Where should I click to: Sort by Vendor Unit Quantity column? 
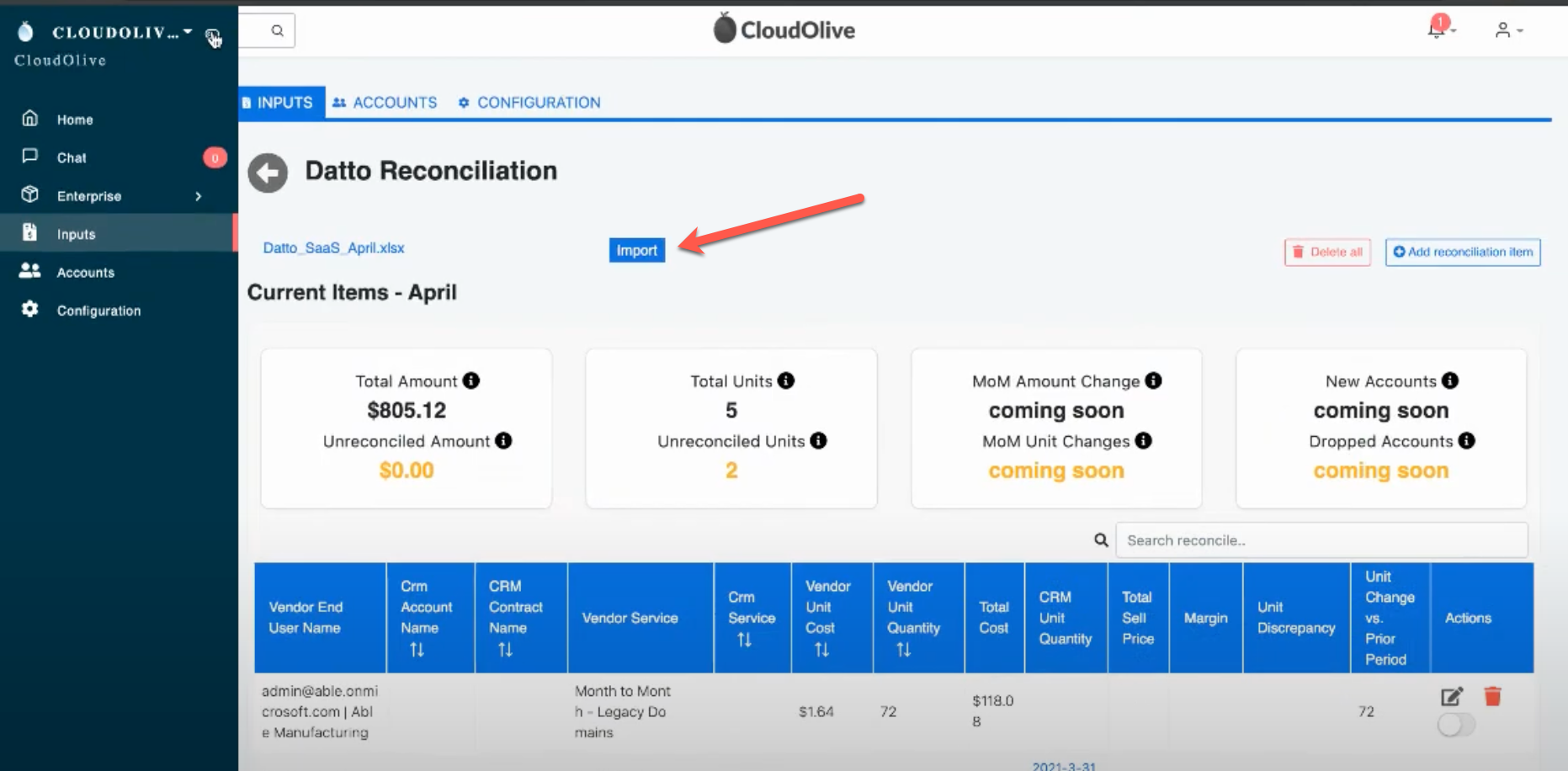pos(903,650)
